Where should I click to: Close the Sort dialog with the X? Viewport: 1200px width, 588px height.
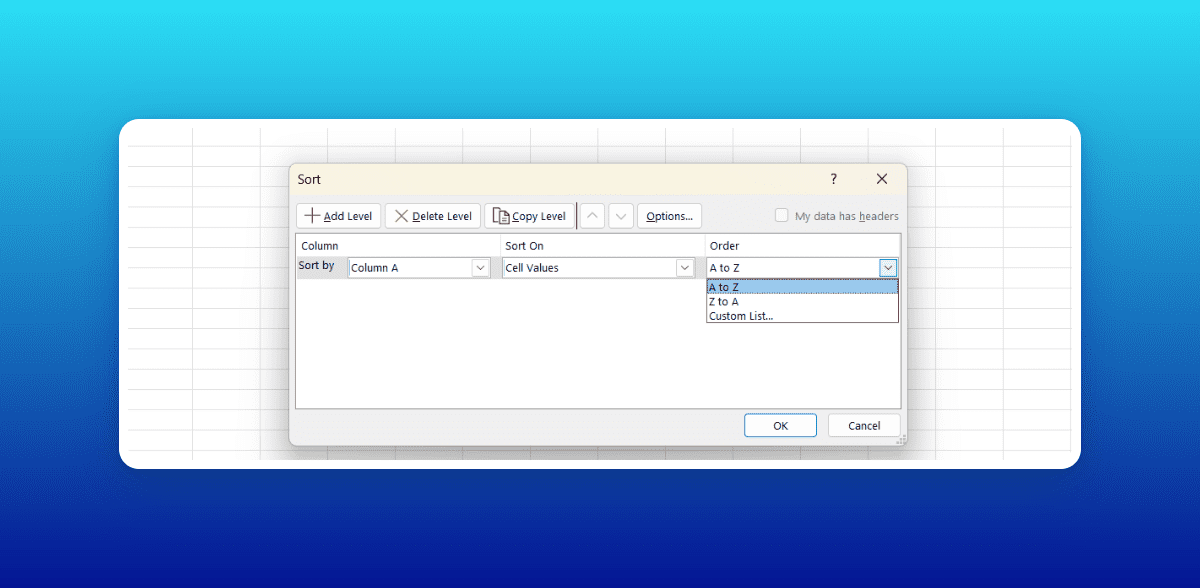click(x=881, y=179)
